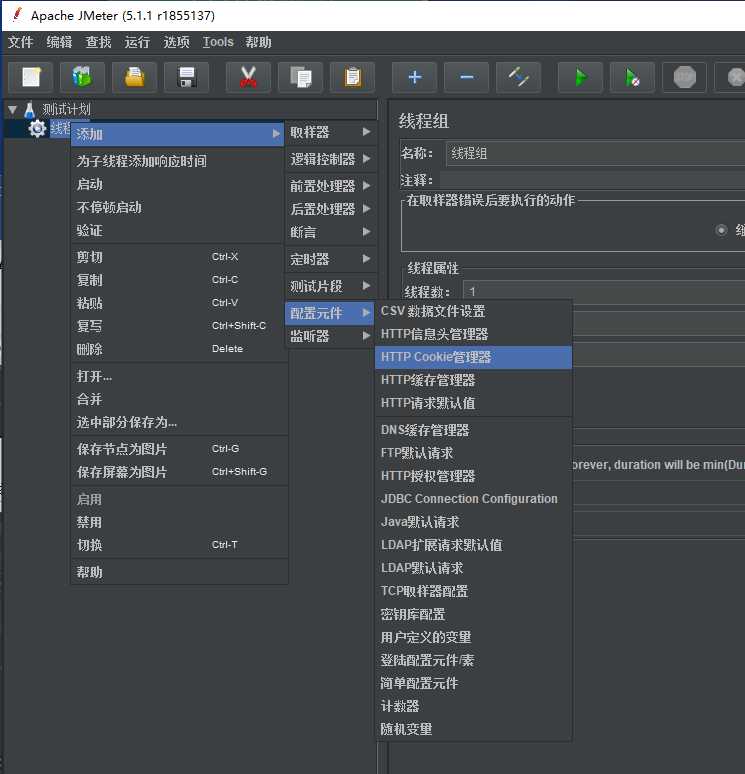Image resolution: width=745 pixels, height=774 pixels.
Task: Open the 帮助 menu in menu bar
Action: tap(258, 42)
